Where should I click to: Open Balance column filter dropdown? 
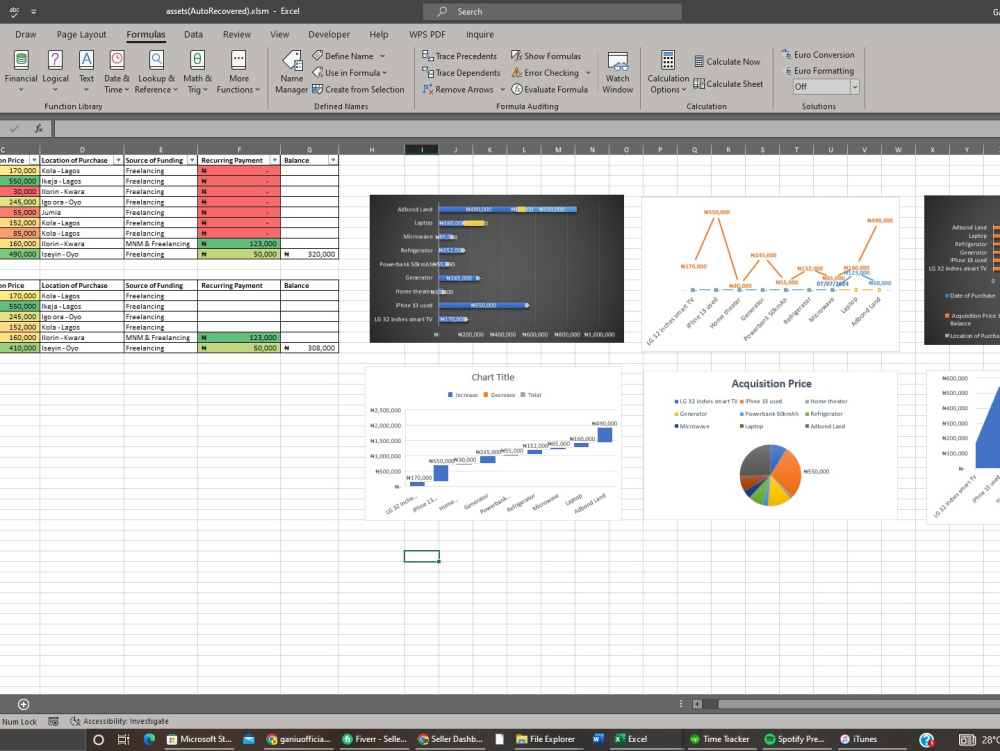point(333,160)
